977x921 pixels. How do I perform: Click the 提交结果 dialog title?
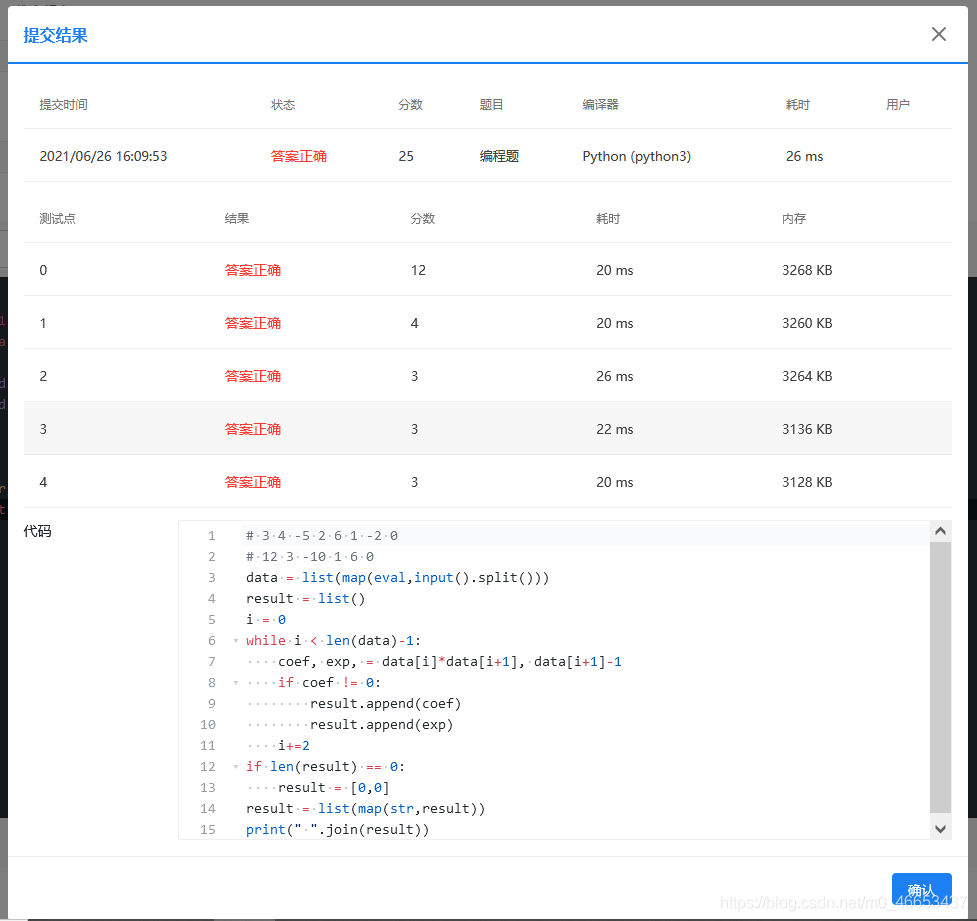pos(55,36)
